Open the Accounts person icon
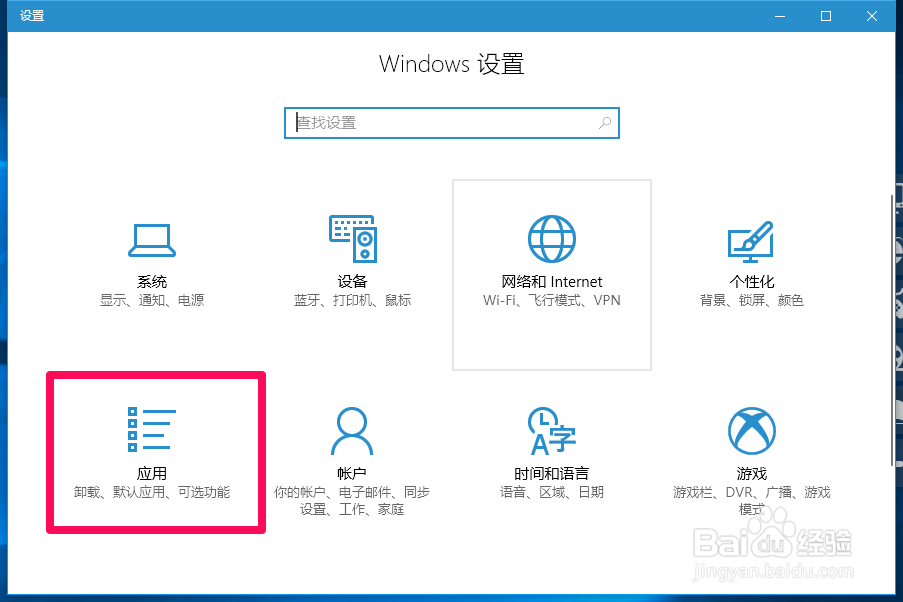Screen dimensions: 903x602 pos(352,430)
